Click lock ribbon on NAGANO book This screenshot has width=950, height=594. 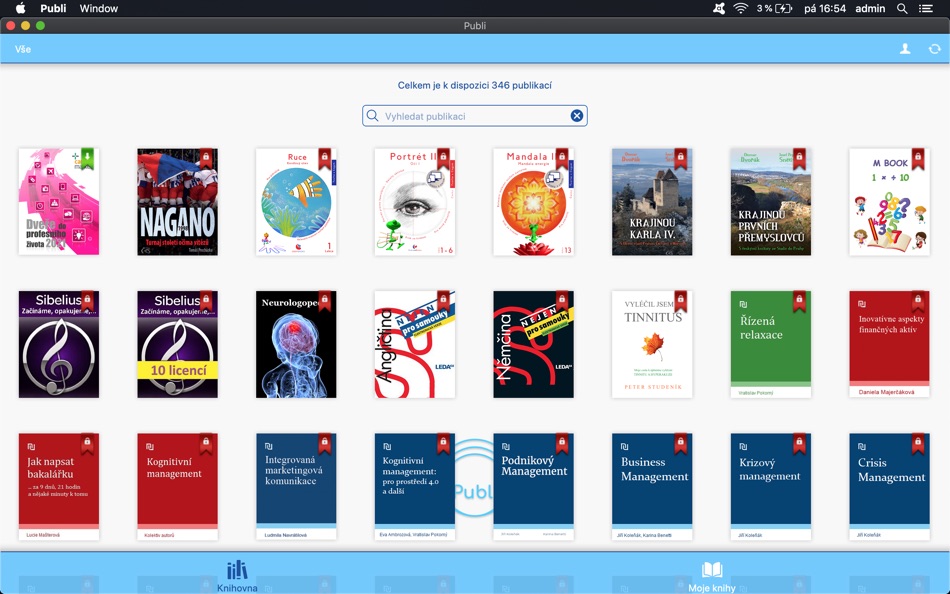(206, 159)
